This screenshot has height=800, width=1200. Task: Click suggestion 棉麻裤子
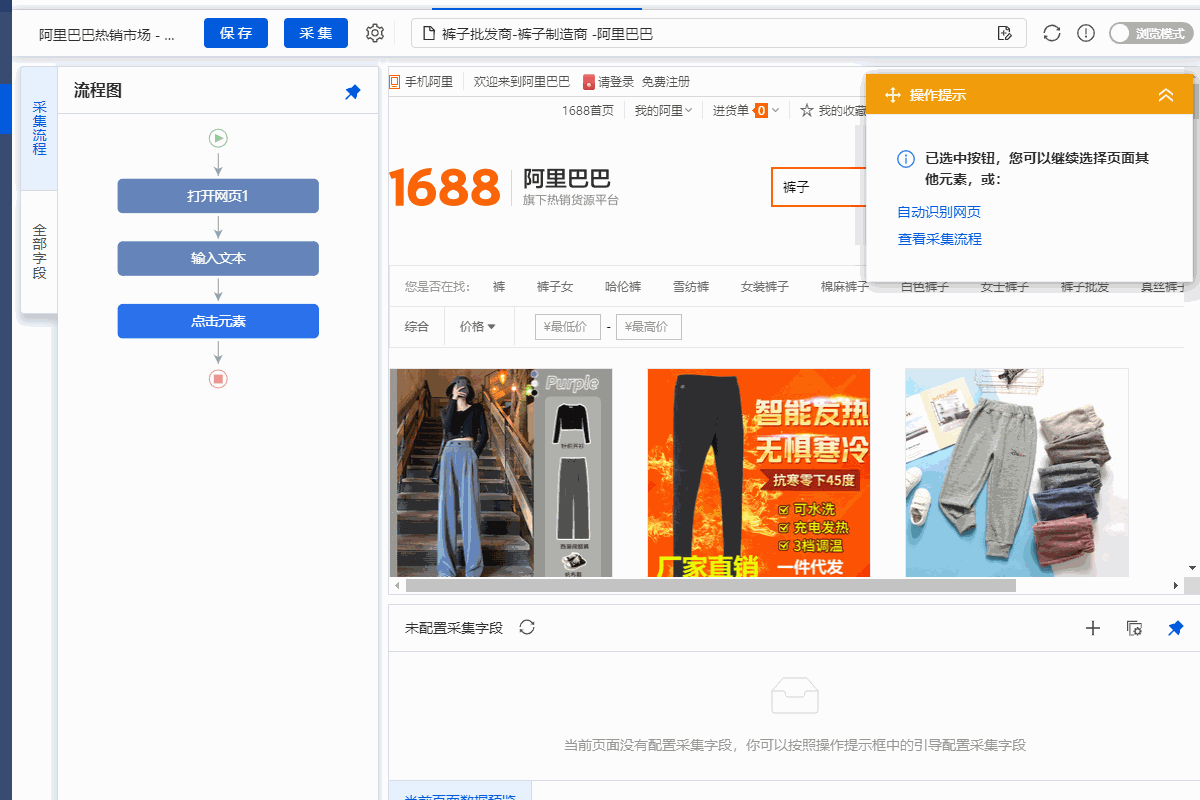click(845, 287)
